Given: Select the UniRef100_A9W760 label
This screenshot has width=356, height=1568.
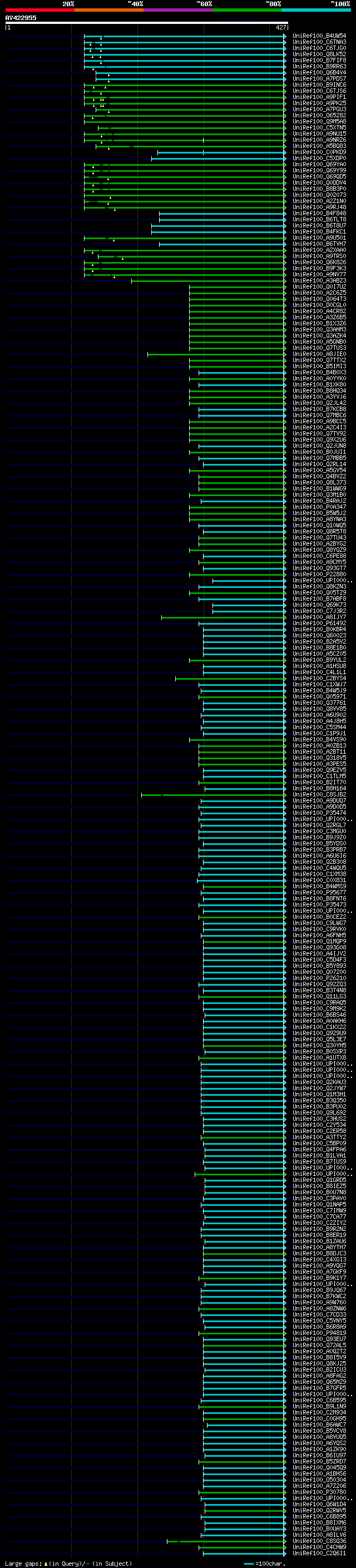Looking at the screenshot, I should click(x=319, y=1302).
